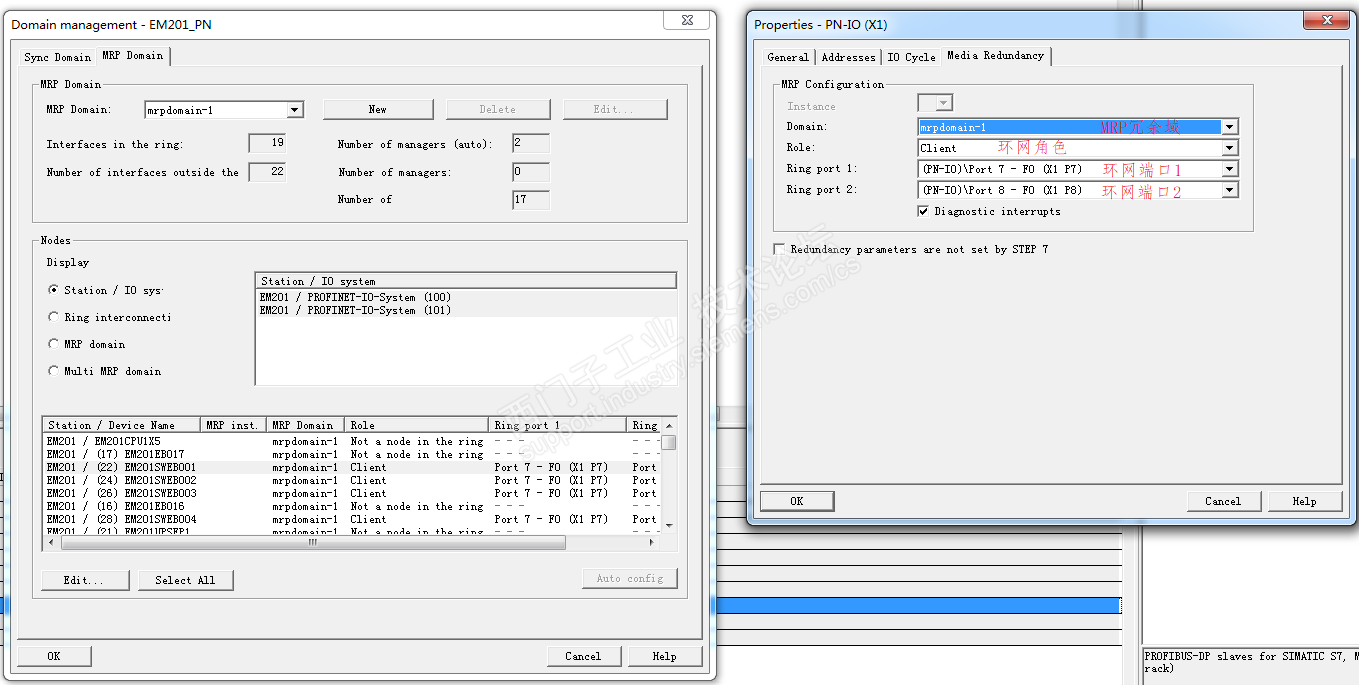Select the MRP Domain tab
This screenshot has height=685, width=1359.
(x=133, y=56)
